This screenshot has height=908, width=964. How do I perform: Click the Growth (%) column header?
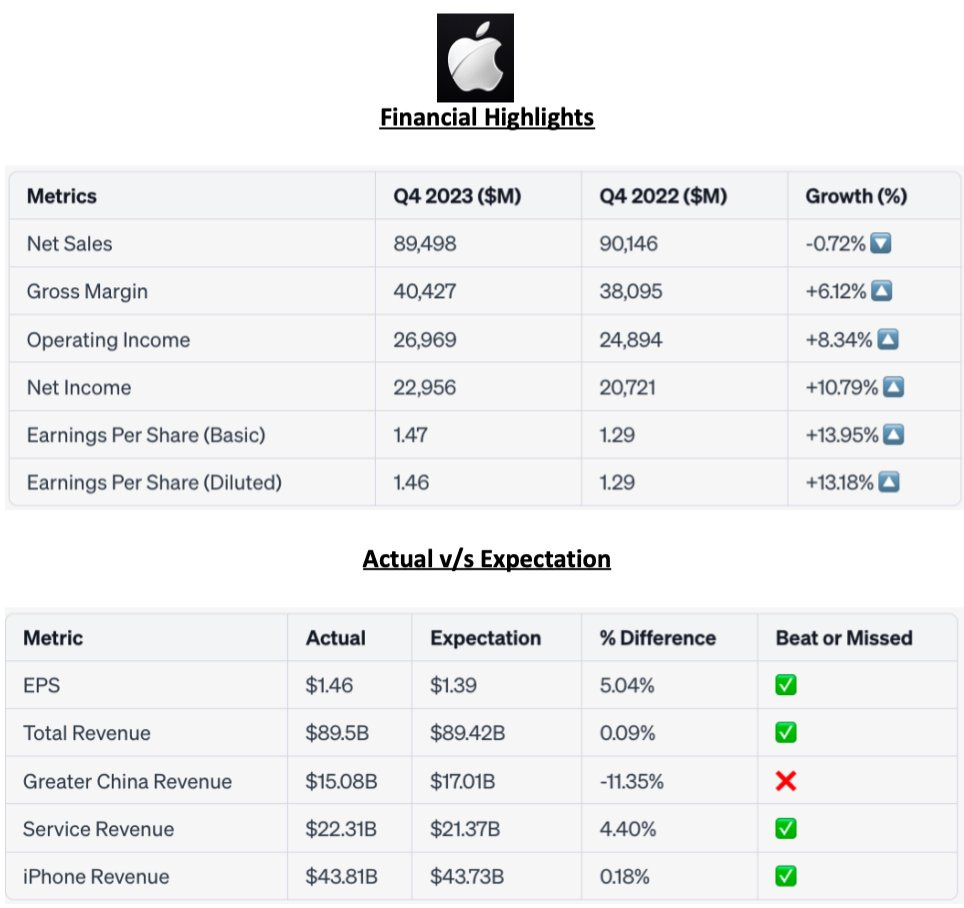click(x=856, y=196)
